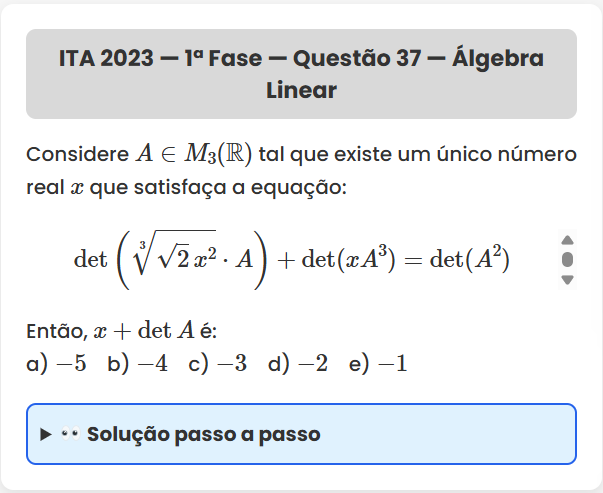The height and width of the screenshot is (493, 603).
Task: Click the det(A²) term on the right side
Action: 470,261
